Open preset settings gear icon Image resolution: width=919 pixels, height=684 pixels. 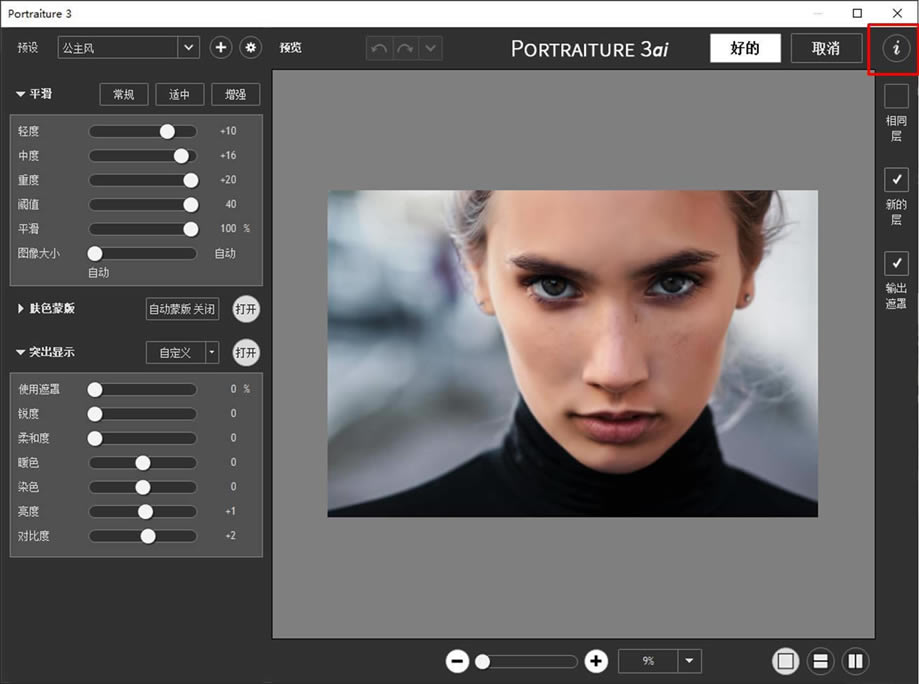coord(250,47)
